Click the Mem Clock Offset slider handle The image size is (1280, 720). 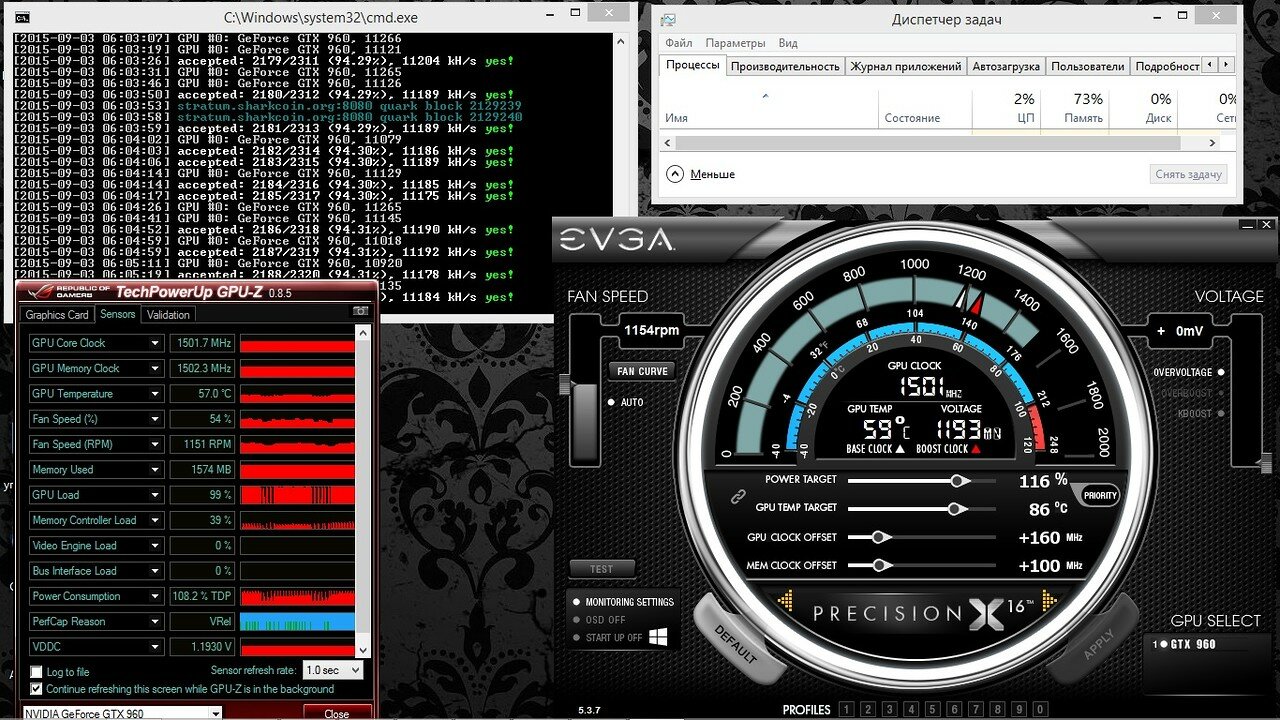[880, 565]
